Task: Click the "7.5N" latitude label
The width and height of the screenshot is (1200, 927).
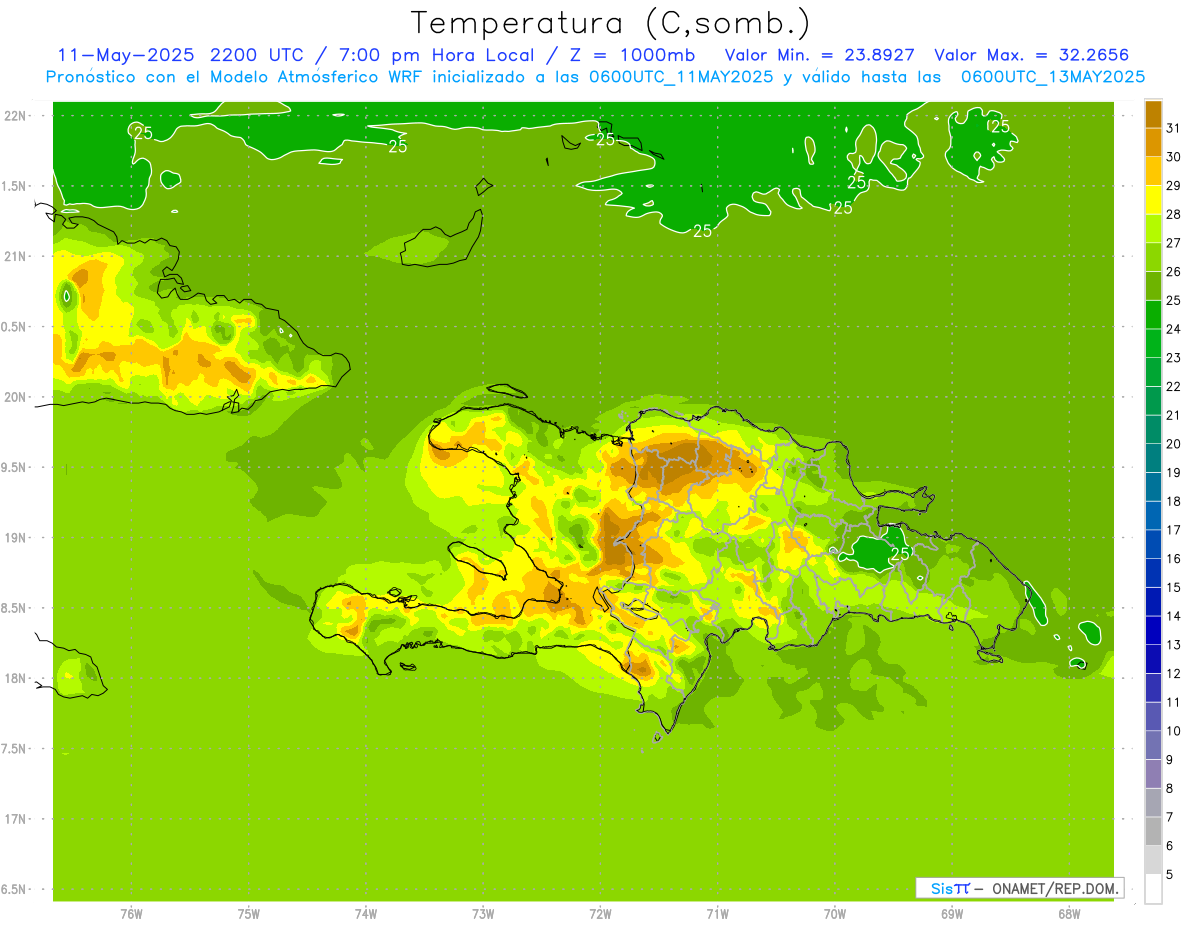Action: pyautogui.click(x=14, y=749)
